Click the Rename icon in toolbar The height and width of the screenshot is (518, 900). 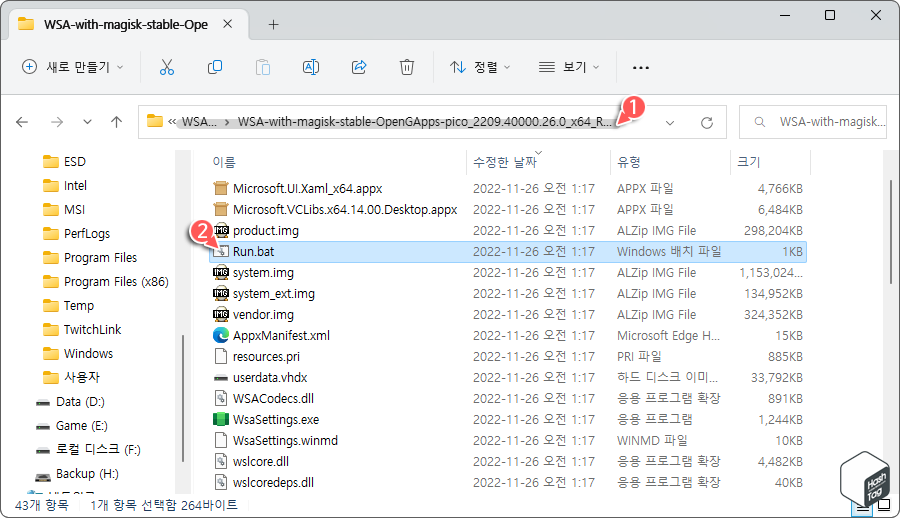[x=311, y=67]
